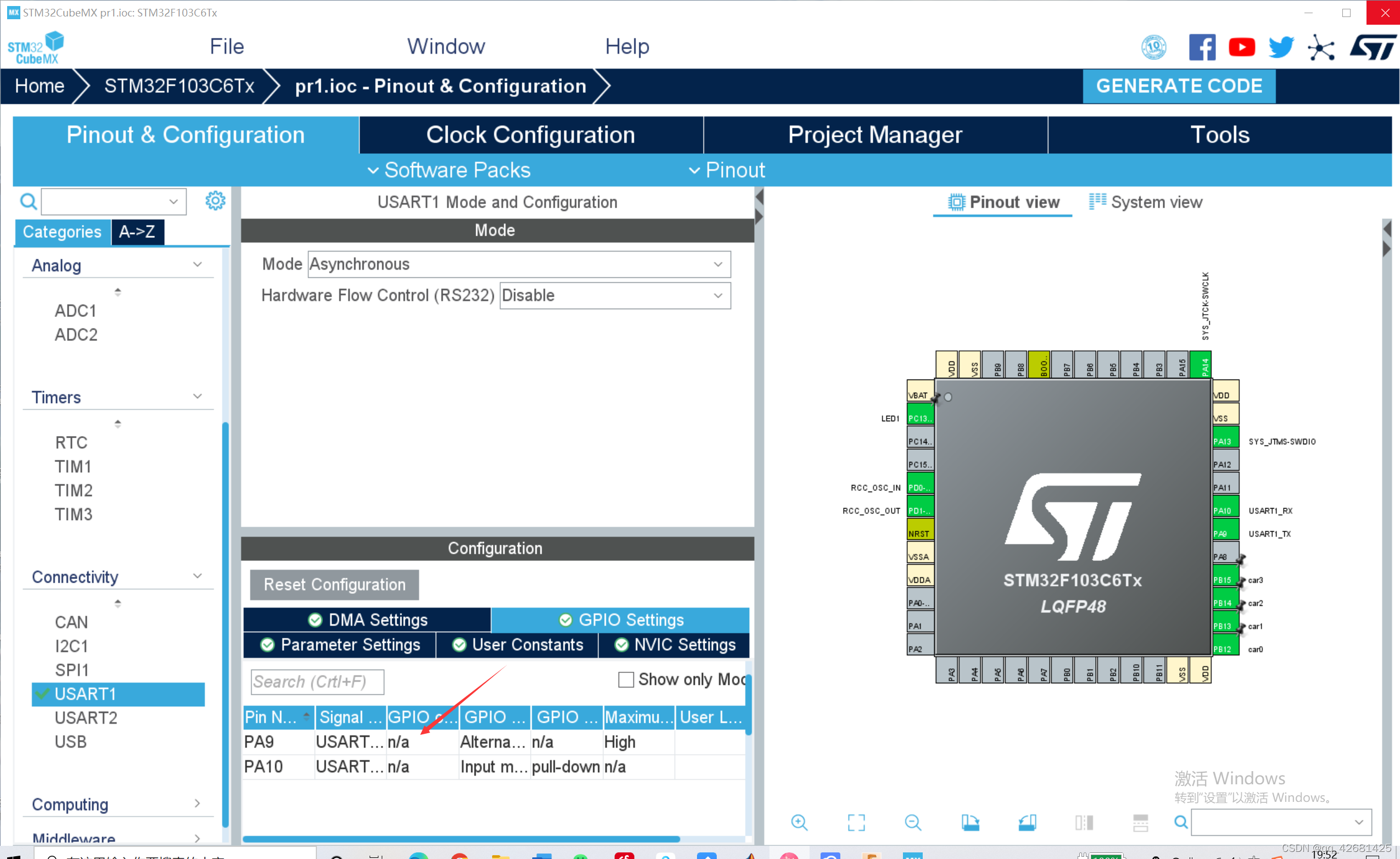
Task: Select I2C1 in Connectivity list
Action: click(71, 646)
